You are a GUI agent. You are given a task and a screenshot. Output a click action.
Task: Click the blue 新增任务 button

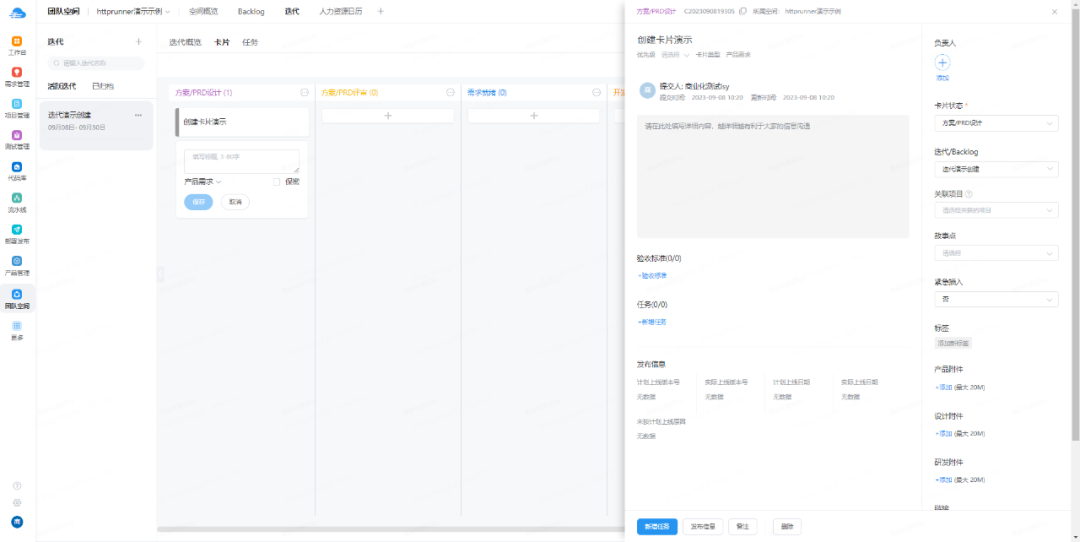coord(657,527)
